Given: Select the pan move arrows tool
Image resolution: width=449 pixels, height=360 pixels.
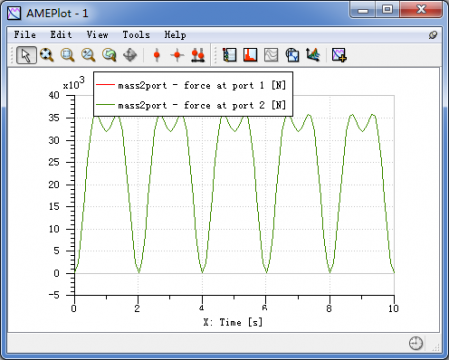Looking at the screenshot, I should (130, 55).
